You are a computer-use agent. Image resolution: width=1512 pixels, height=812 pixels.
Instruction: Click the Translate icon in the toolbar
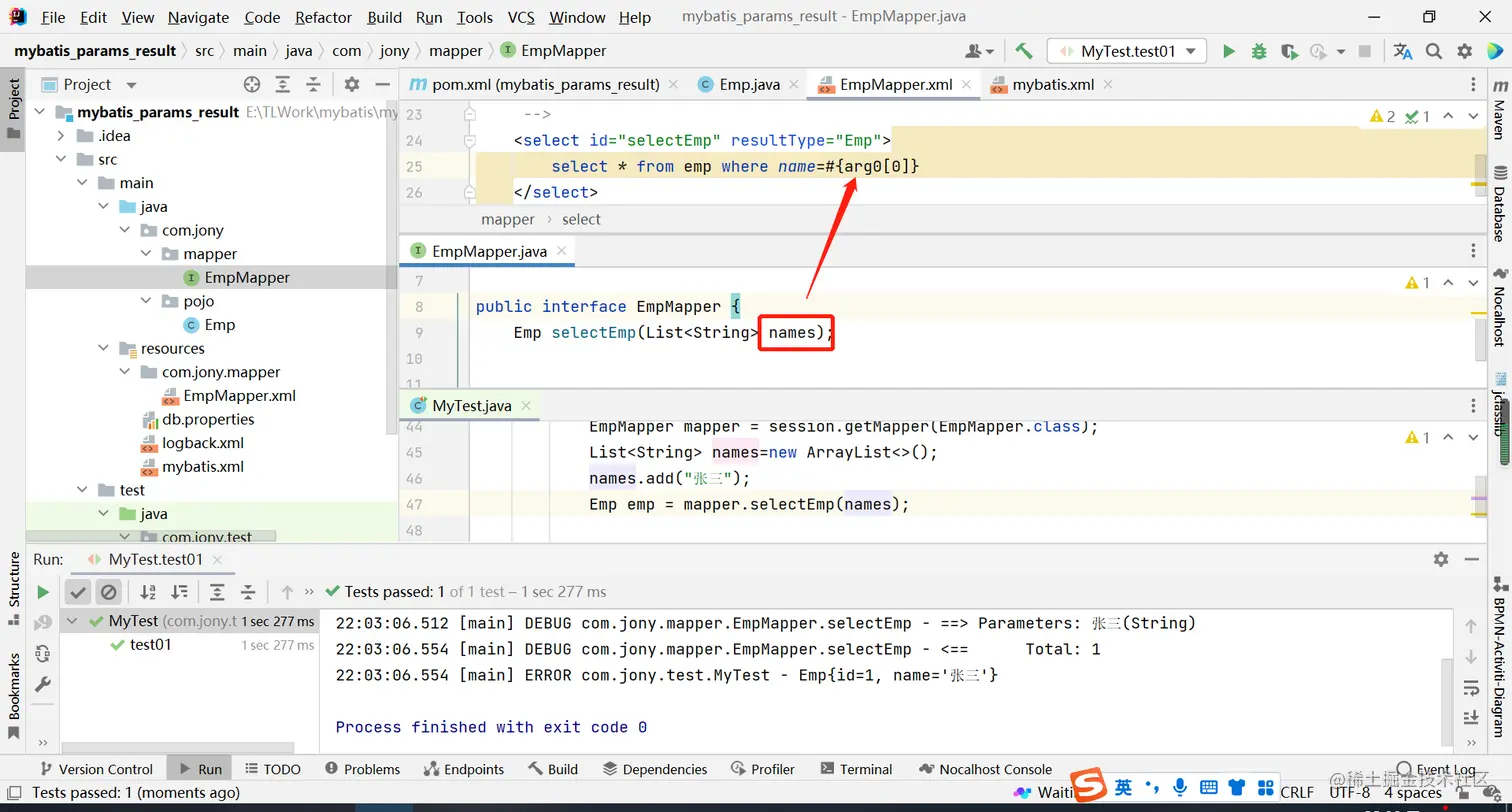coord(1403,51)
